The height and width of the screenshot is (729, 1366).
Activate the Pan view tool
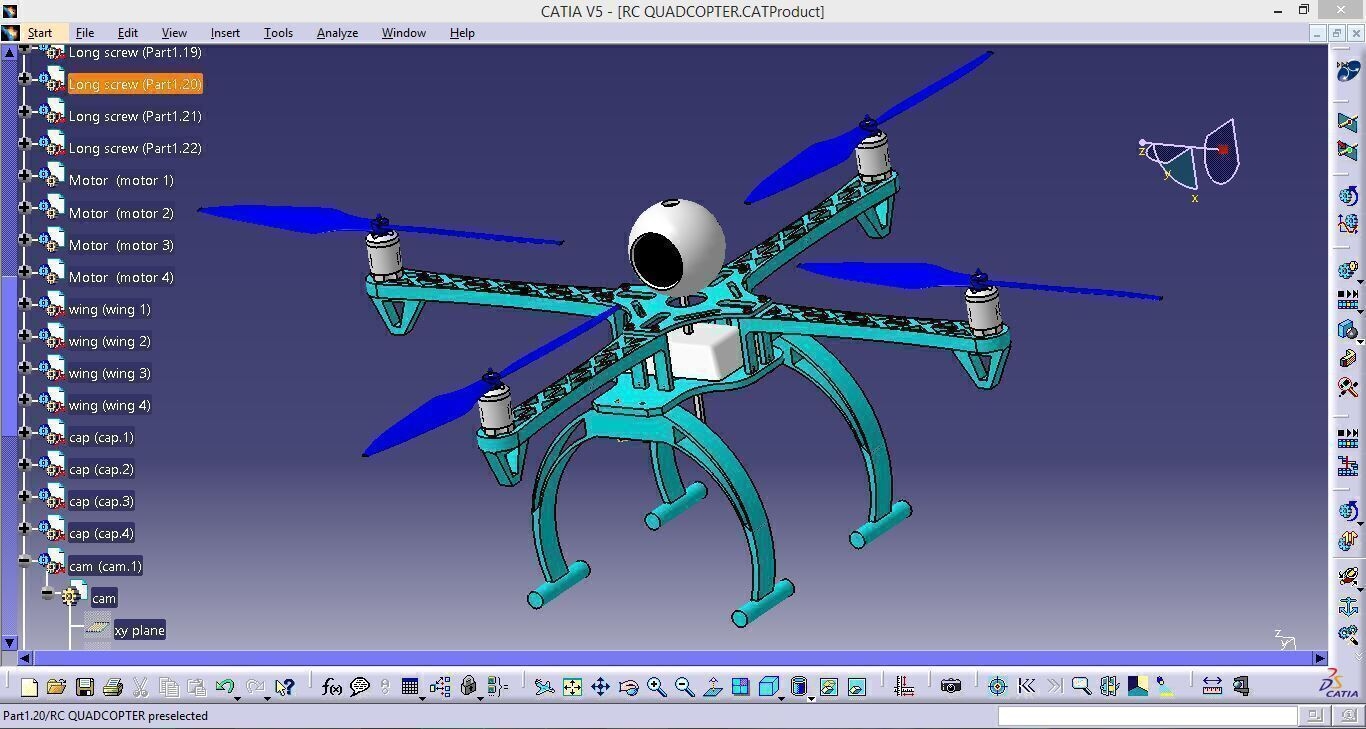click(600, 686)
